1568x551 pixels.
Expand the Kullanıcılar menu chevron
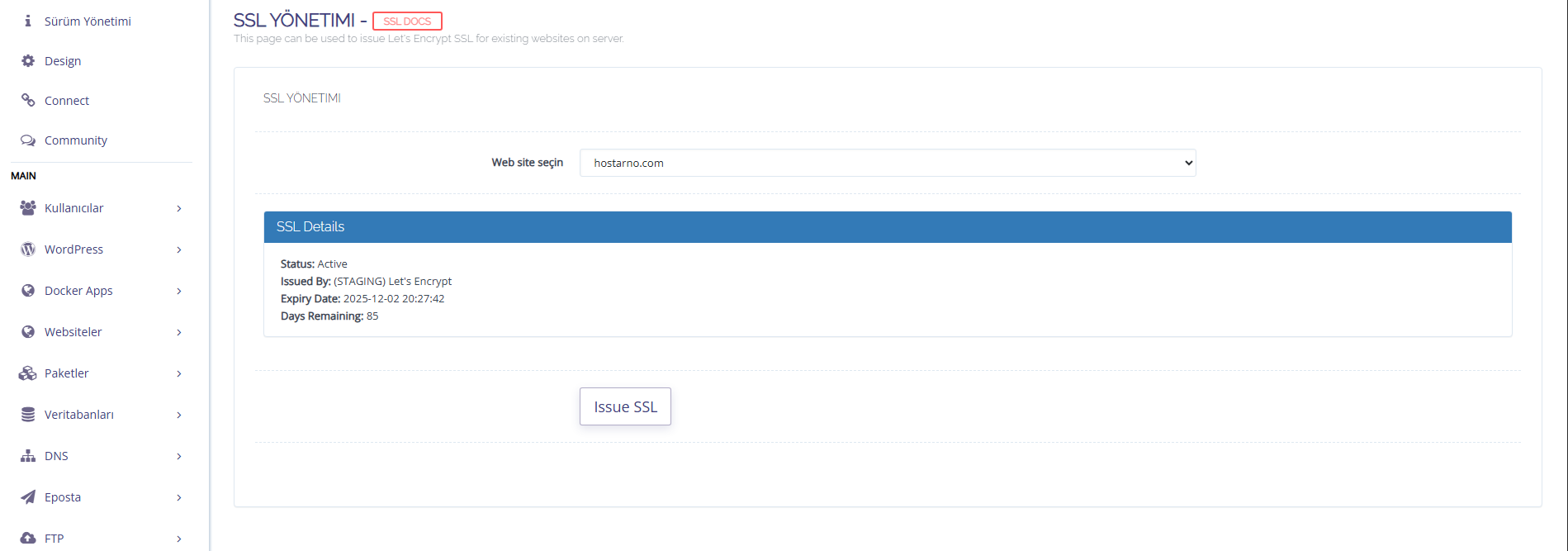pos(179,208)
